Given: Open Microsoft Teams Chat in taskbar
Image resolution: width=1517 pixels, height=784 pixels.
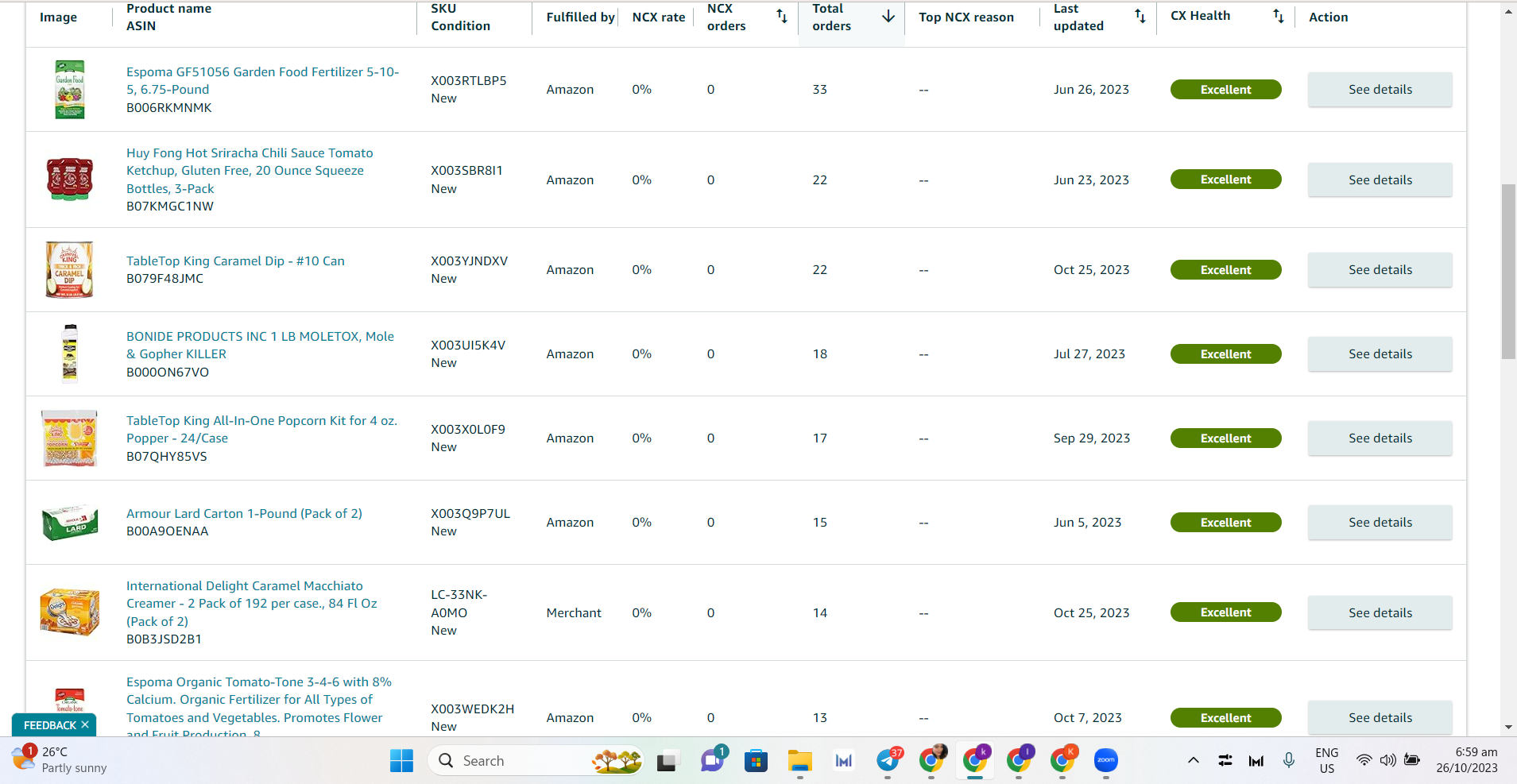Looking at the screenshot, I should click(712, 761).
